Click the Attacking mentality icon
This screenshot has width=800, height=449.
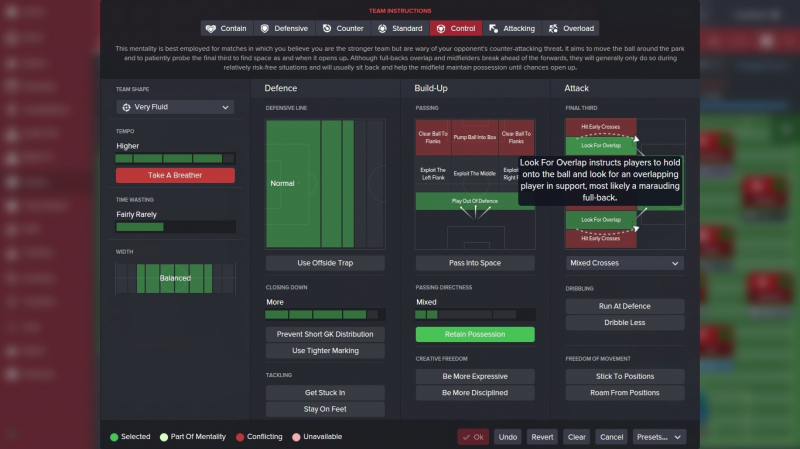pos(493,29)
